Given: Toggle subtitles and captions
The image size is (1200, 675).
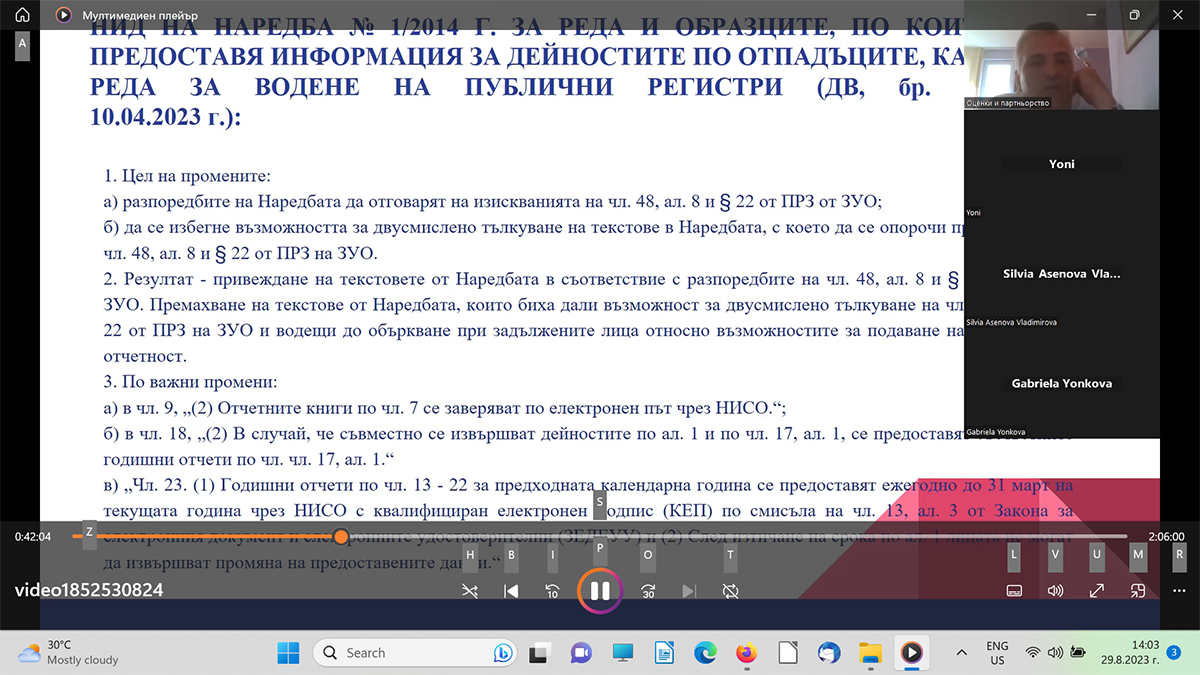Looking at the screenshot, I should point(1014,591).
